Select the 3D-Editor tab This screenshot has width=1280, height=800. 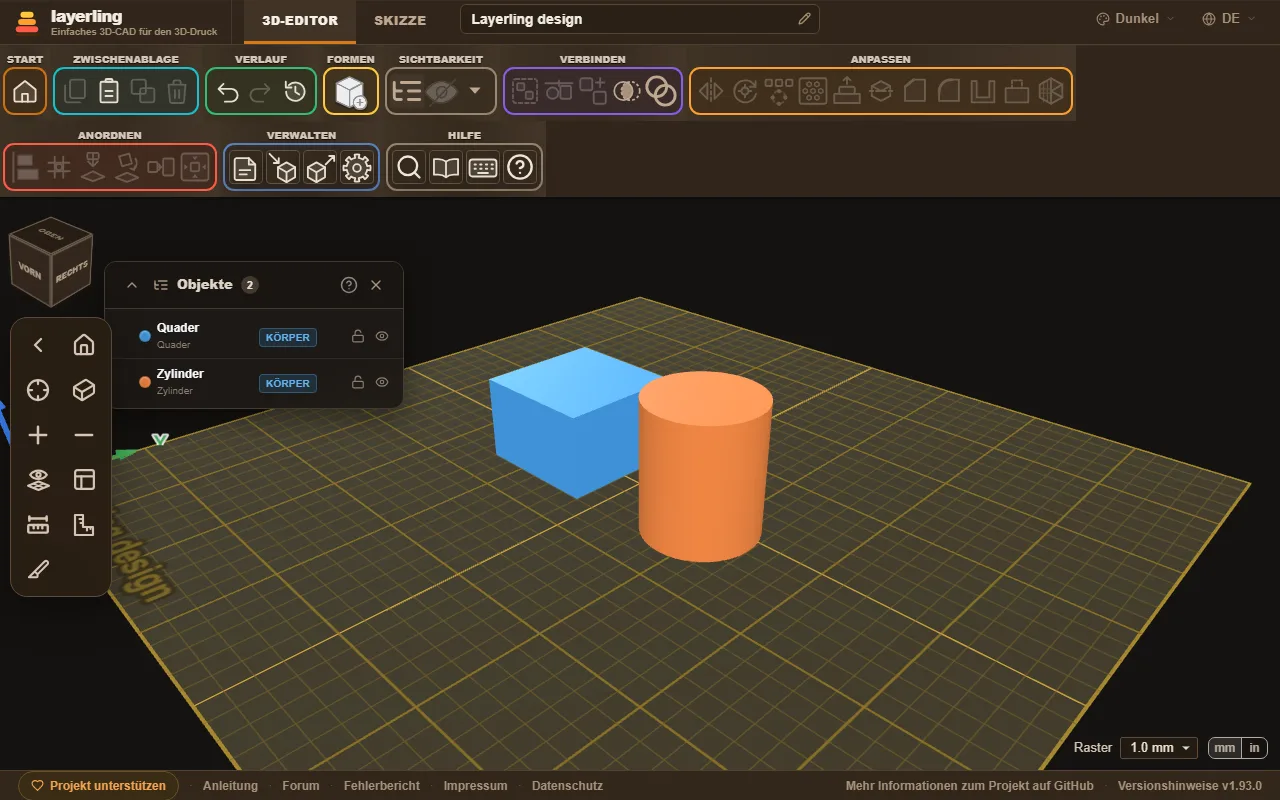coord(300,20)
